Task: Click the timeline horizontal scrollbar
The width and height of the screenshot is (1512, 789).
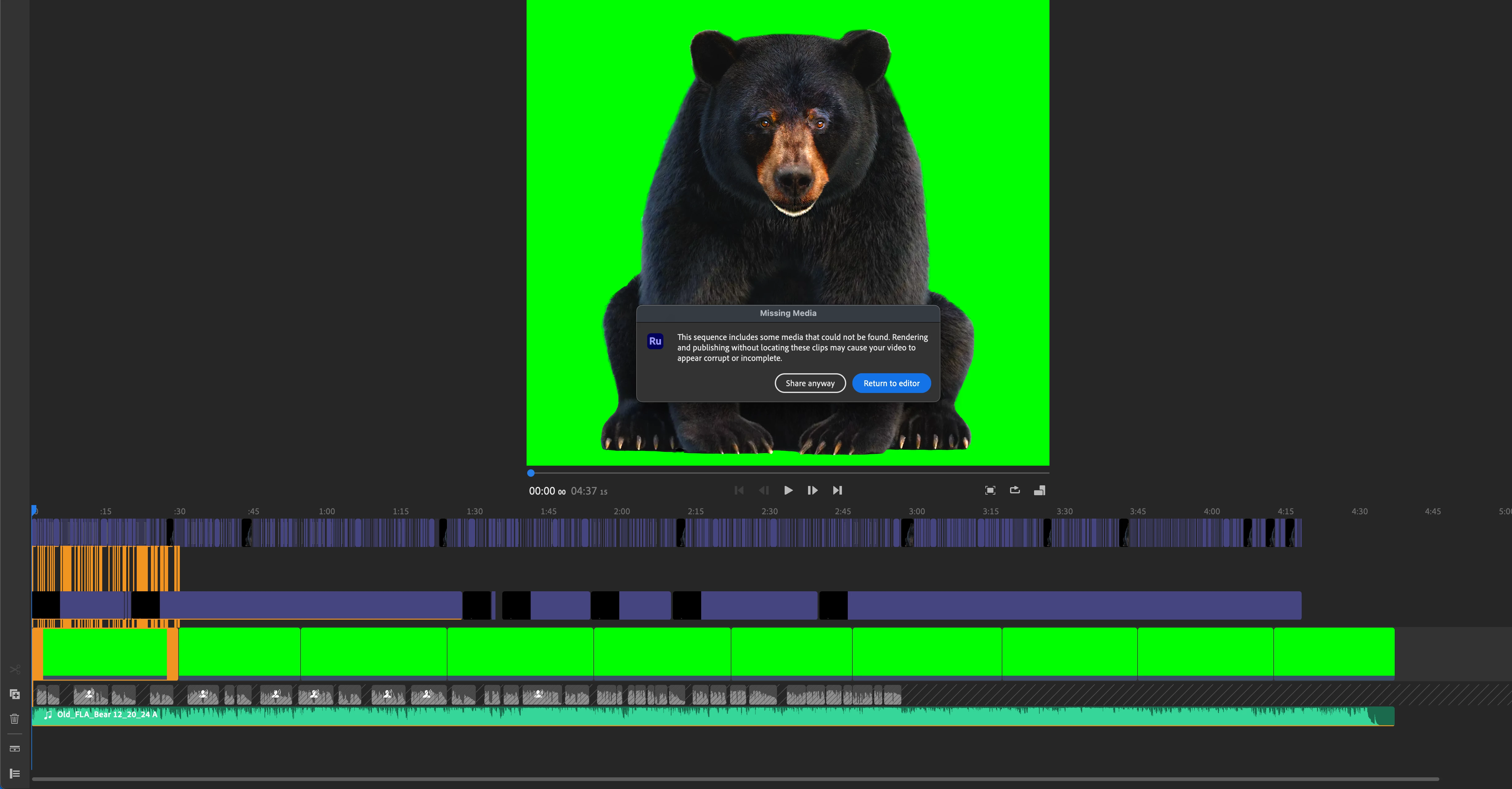Action: click(734, 779)
